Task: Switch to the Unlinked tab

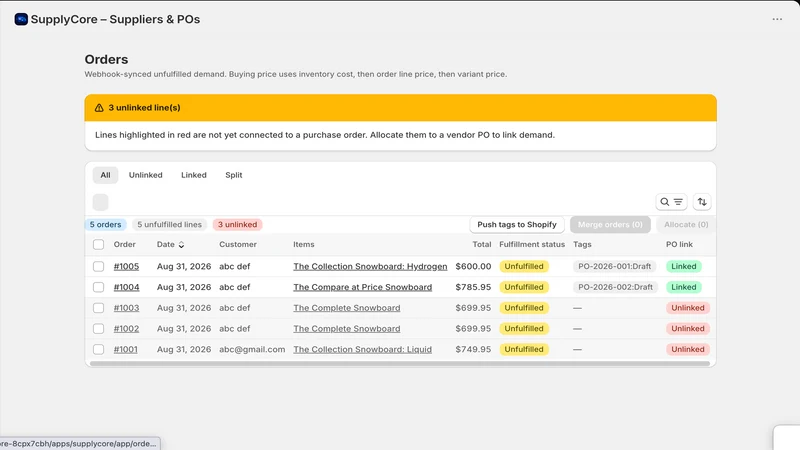Action: tap(145, 175)
